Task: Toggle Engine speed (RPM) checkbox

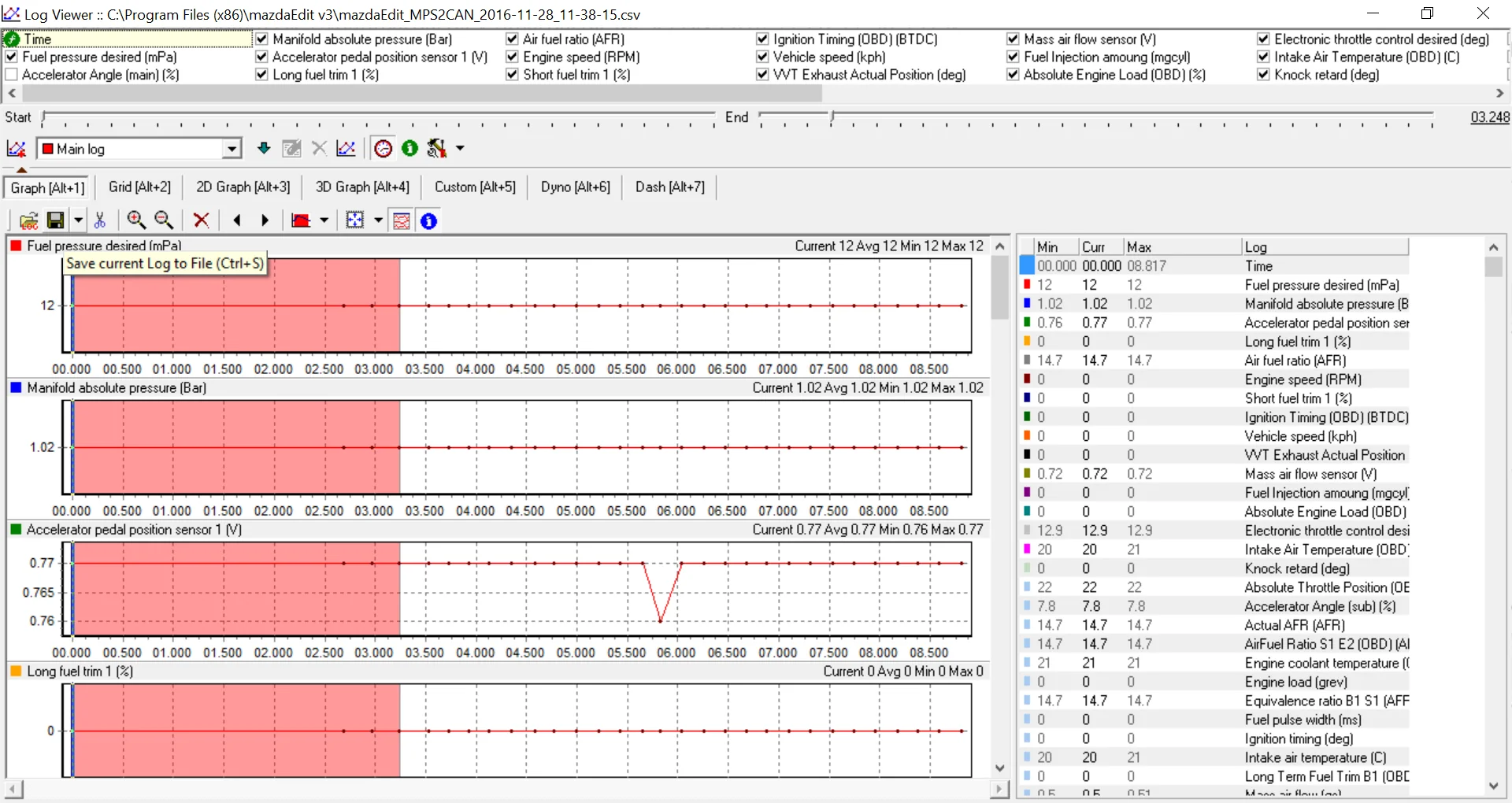Action: 512,57
